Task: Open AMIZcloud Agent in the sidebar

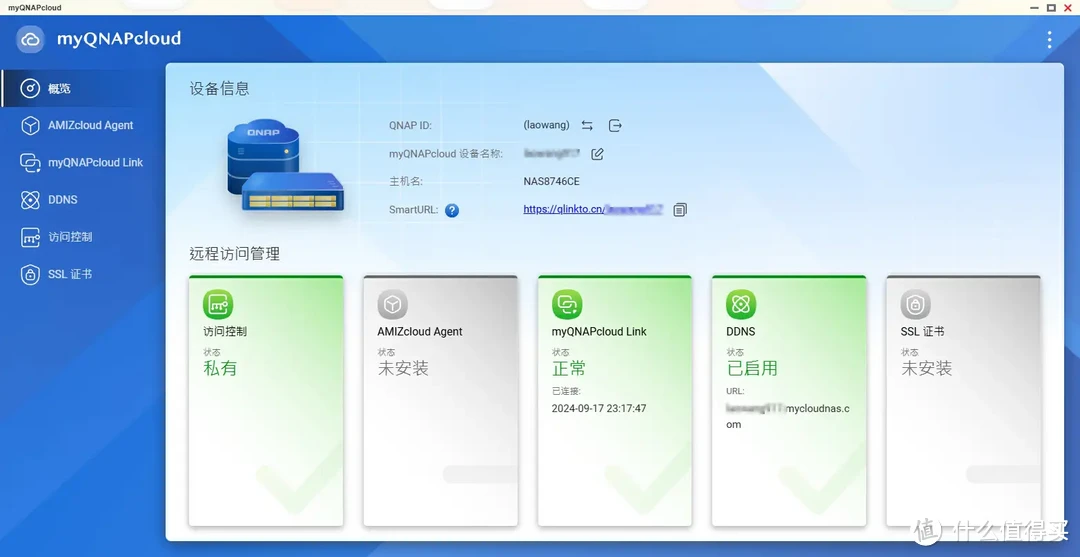Action: 81,125
